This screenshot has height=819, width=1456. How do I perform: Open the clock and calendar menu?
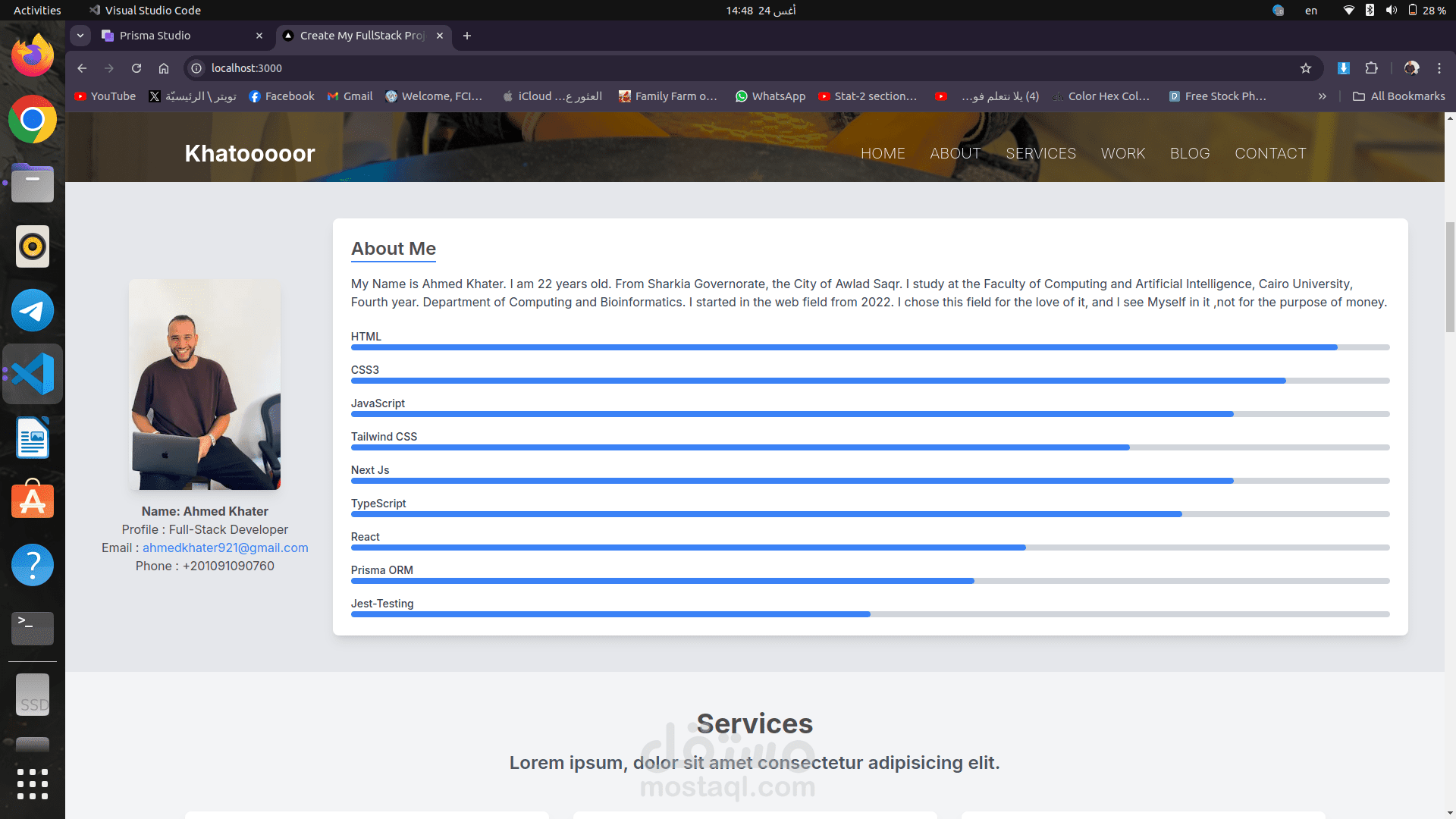761,11
